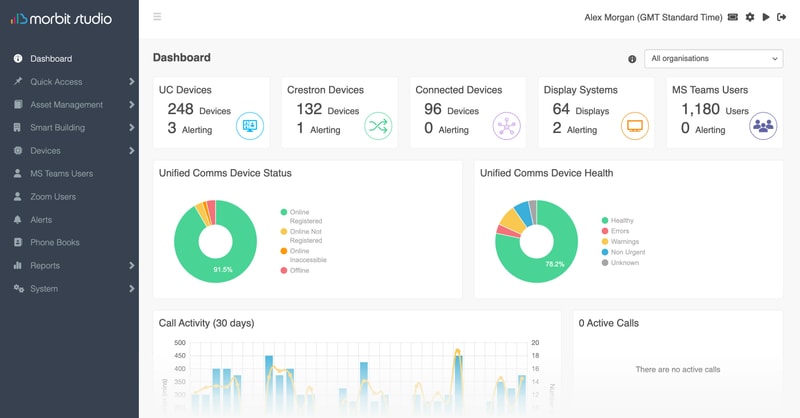Toggle Non Urgent legend entry
The width and height of the screenshot is (800, 418).
pyautogui.click(x=623, y=252)
